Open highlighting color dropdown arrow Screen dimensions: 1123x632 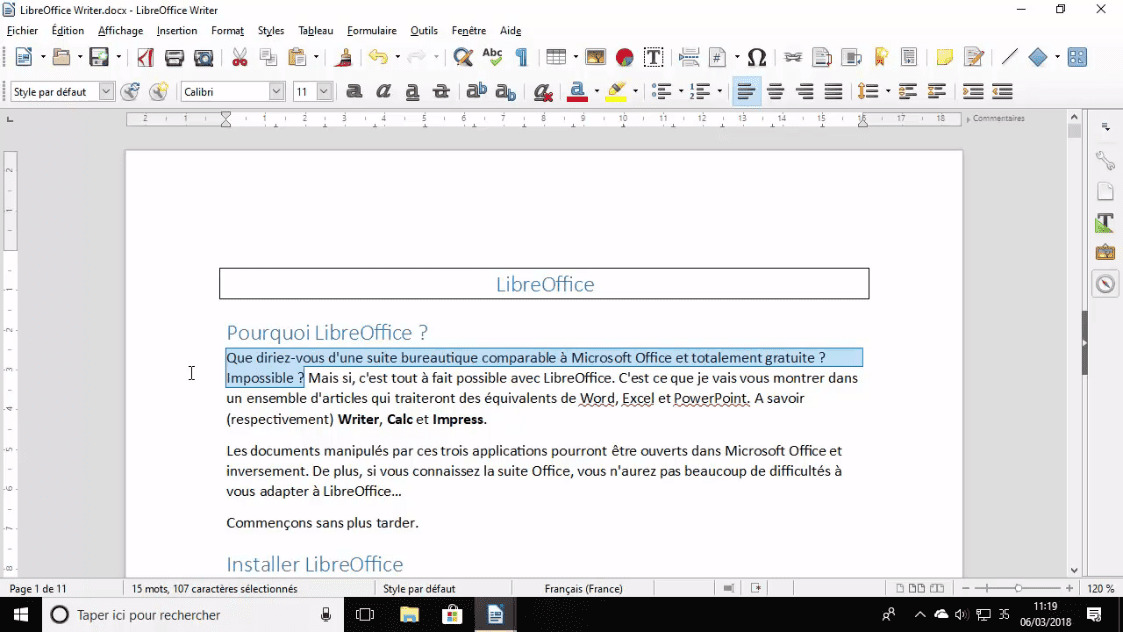(x=635, y=92)
